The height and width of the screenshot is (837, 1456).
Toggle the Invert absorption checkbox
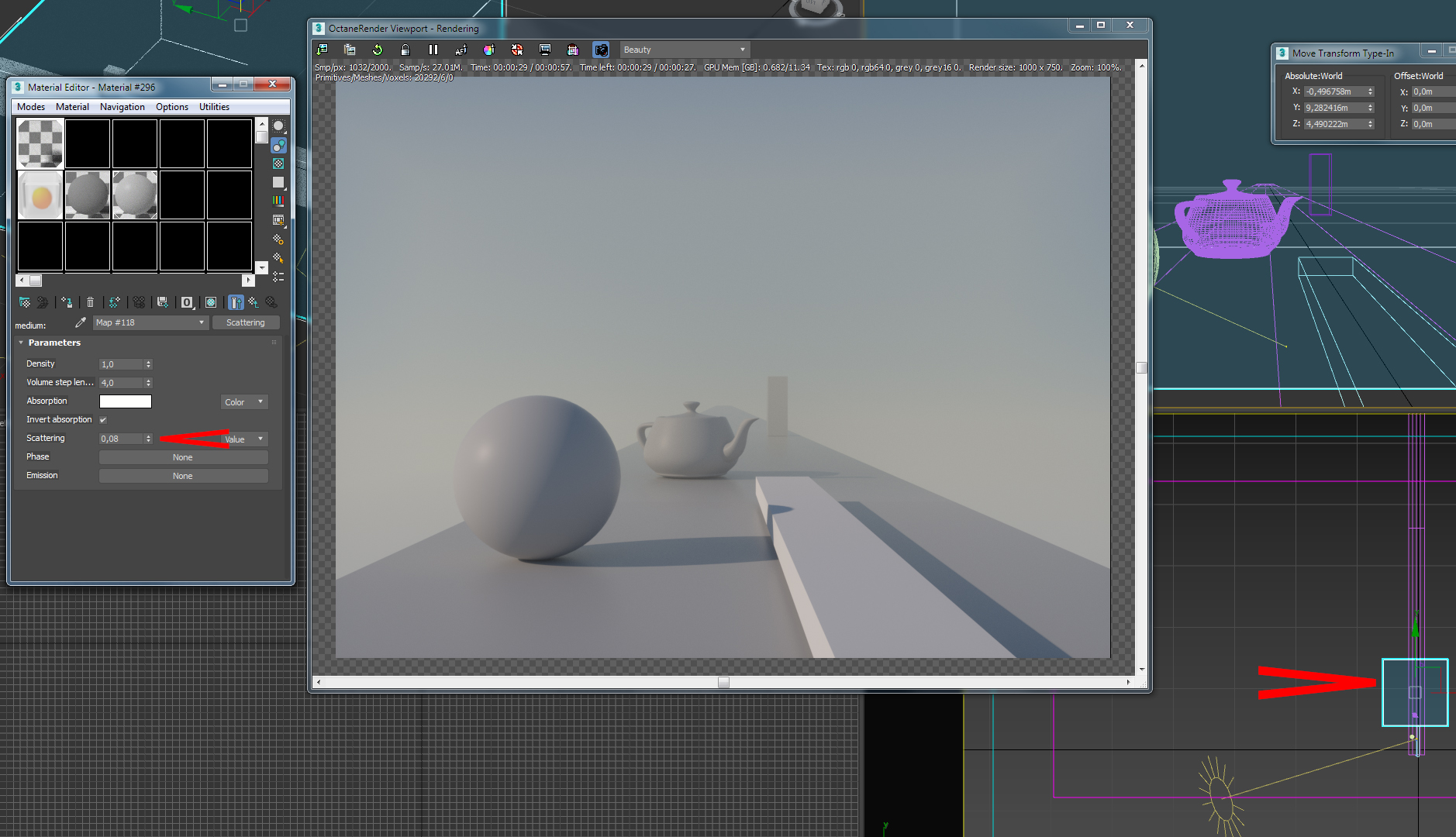pos(103,420)
